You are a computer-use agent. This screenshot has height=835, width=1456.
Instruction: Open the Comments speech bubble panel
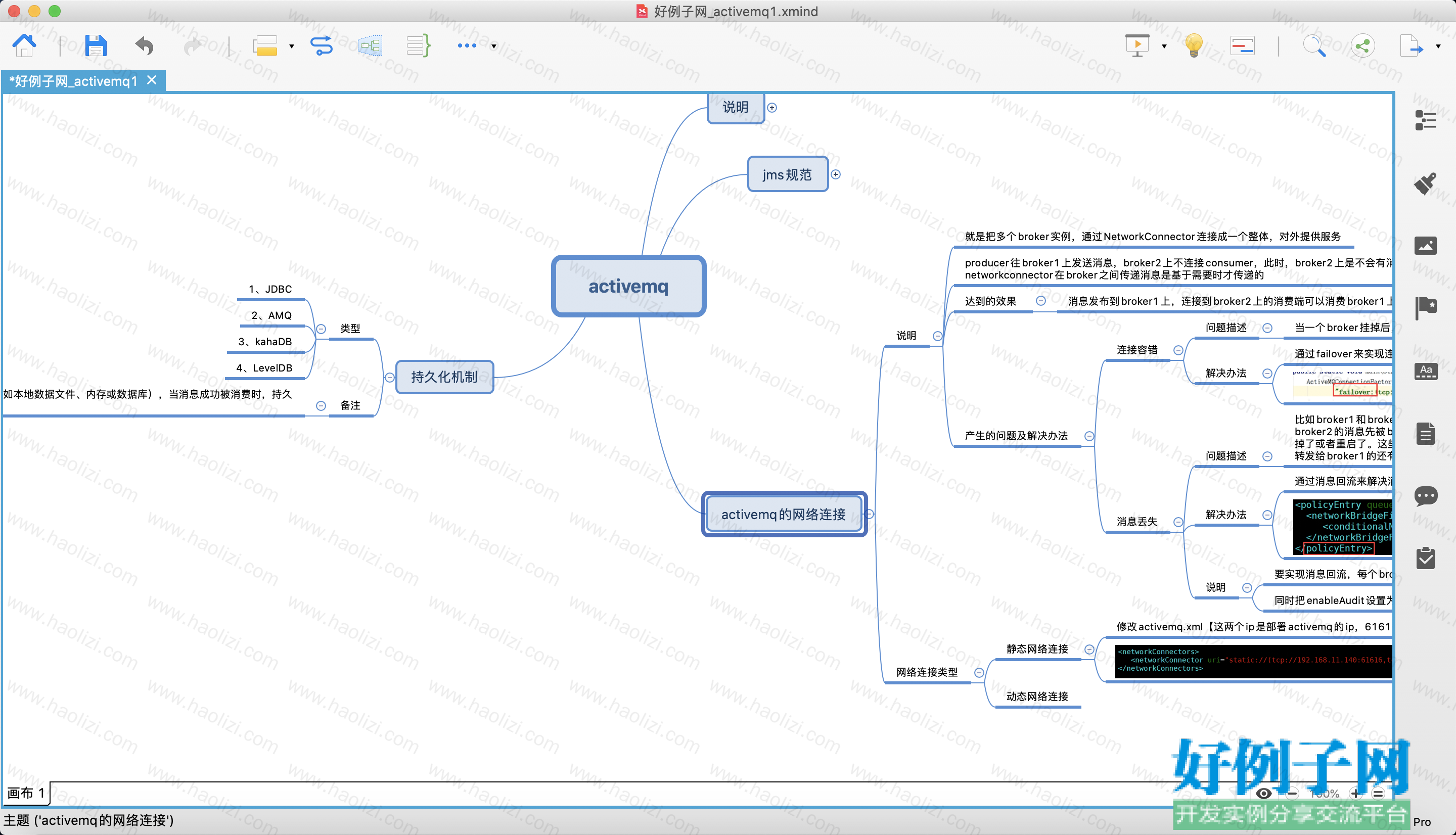point(1426,496)
